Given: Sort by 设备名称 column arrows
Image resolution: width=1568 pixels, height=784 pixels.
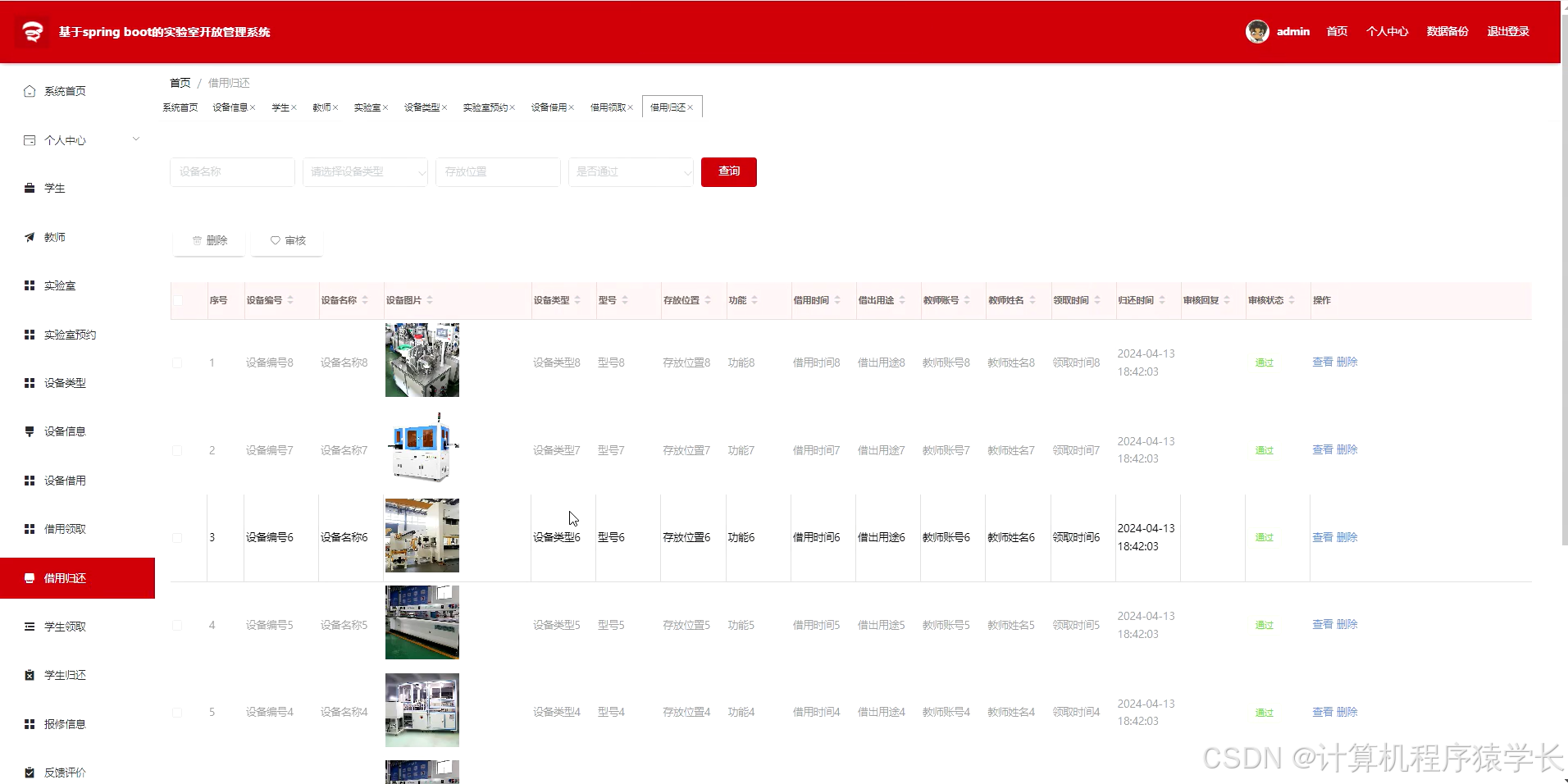Looking at the screenshot, I should tap(365, 300).
